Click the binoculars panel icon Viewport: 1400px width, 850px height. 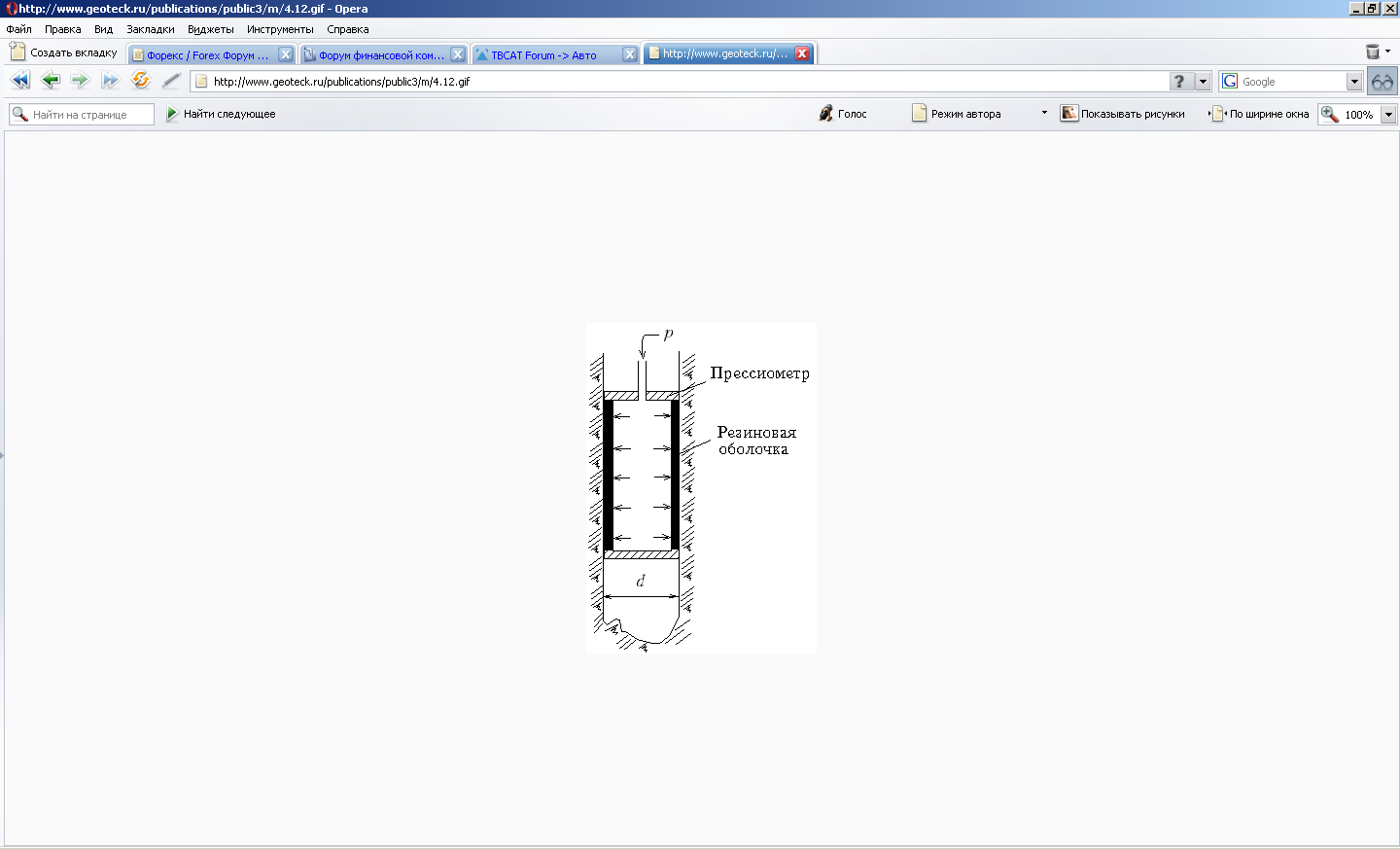pos(1382,82)
